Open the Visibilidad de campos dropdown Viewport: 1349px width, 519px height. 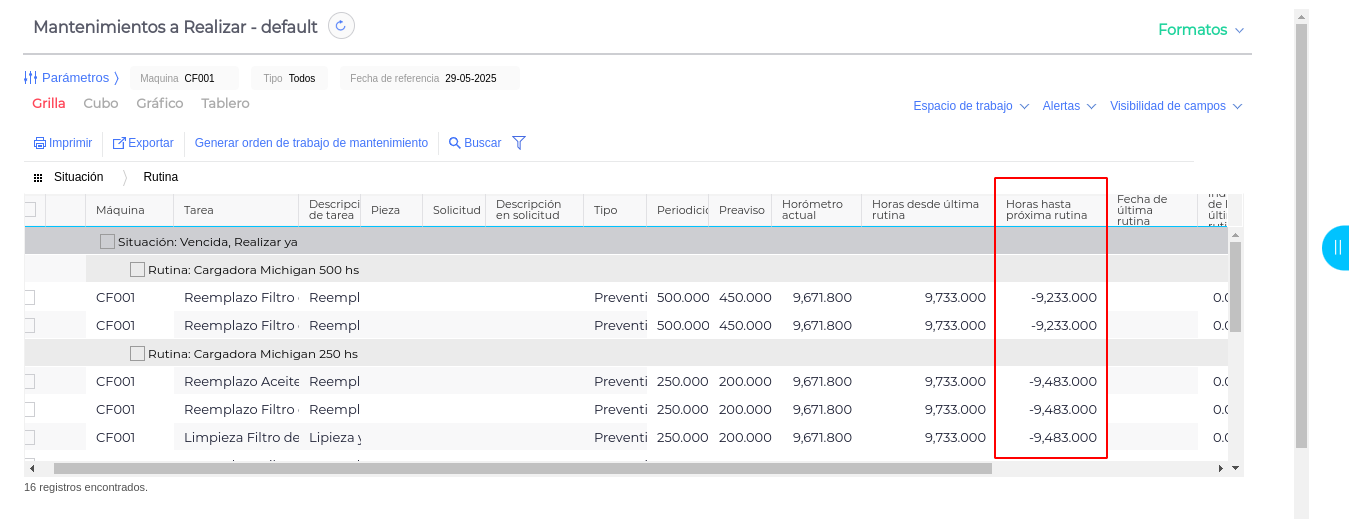tap(1175, 106)
